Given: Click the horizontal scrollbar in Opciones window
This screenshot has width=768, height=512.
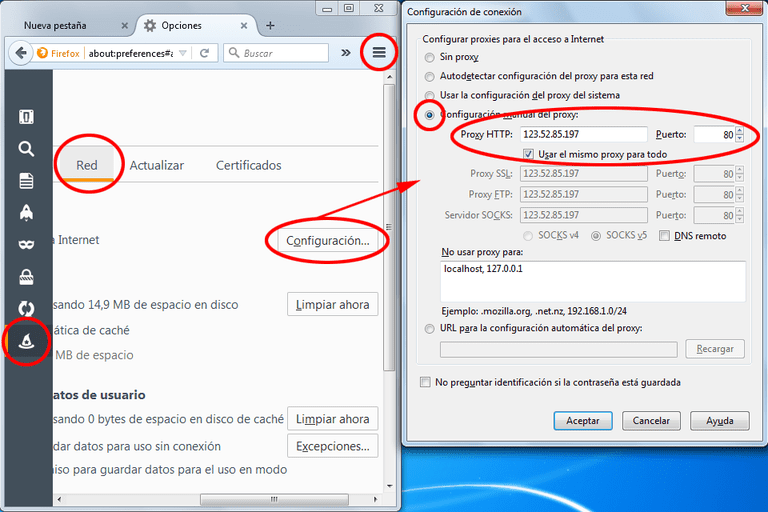Looking at the screenshot, I should (274, 499).
